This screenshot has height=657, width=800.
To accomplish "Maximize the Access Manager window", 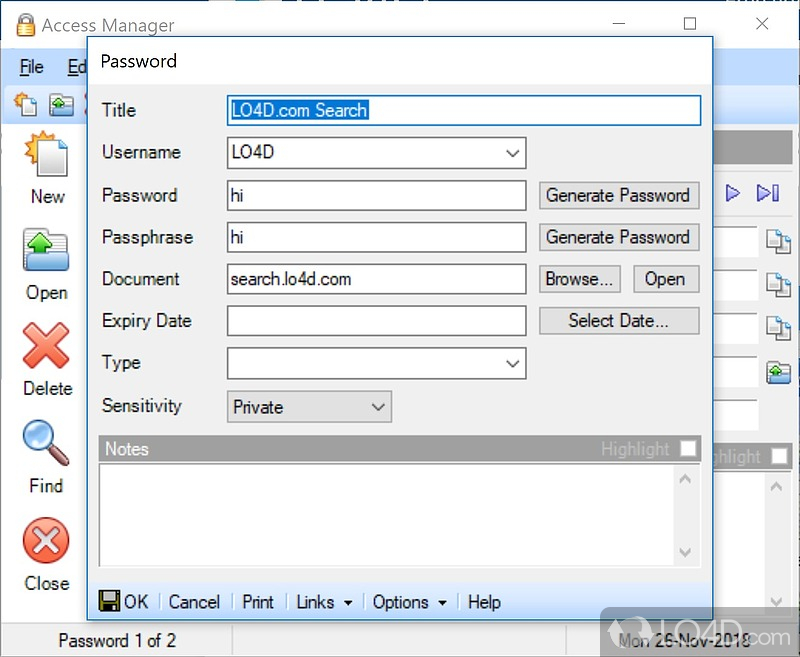I will click(x=690, y=23).
